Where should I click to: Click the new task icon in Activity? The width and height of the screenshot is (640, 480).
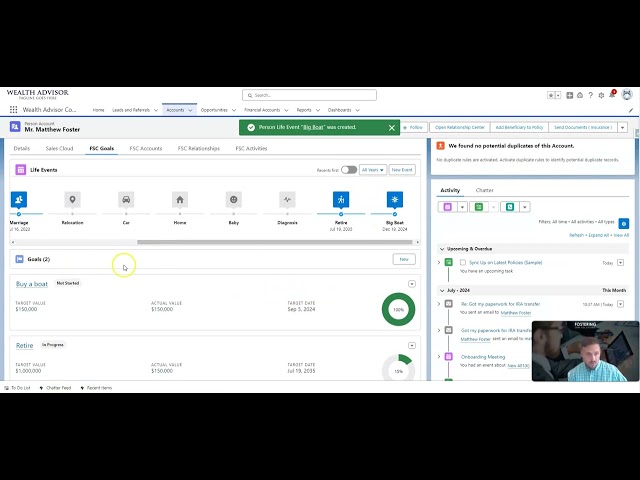(479, 207)
